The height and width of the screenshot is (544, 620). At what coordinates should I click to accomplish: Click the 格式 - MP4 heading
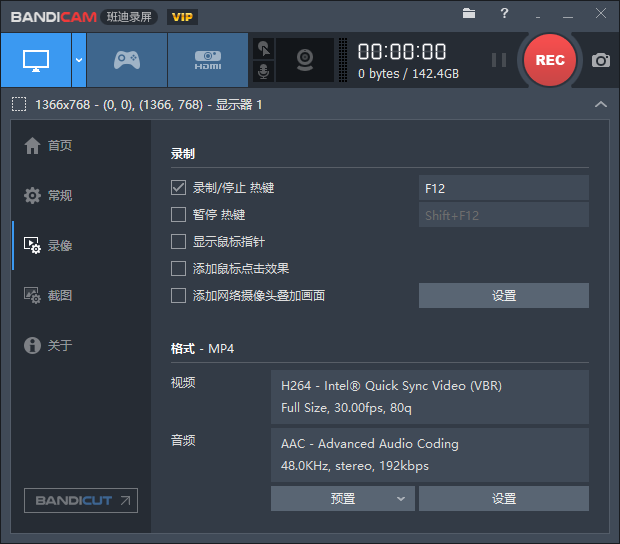202,349
